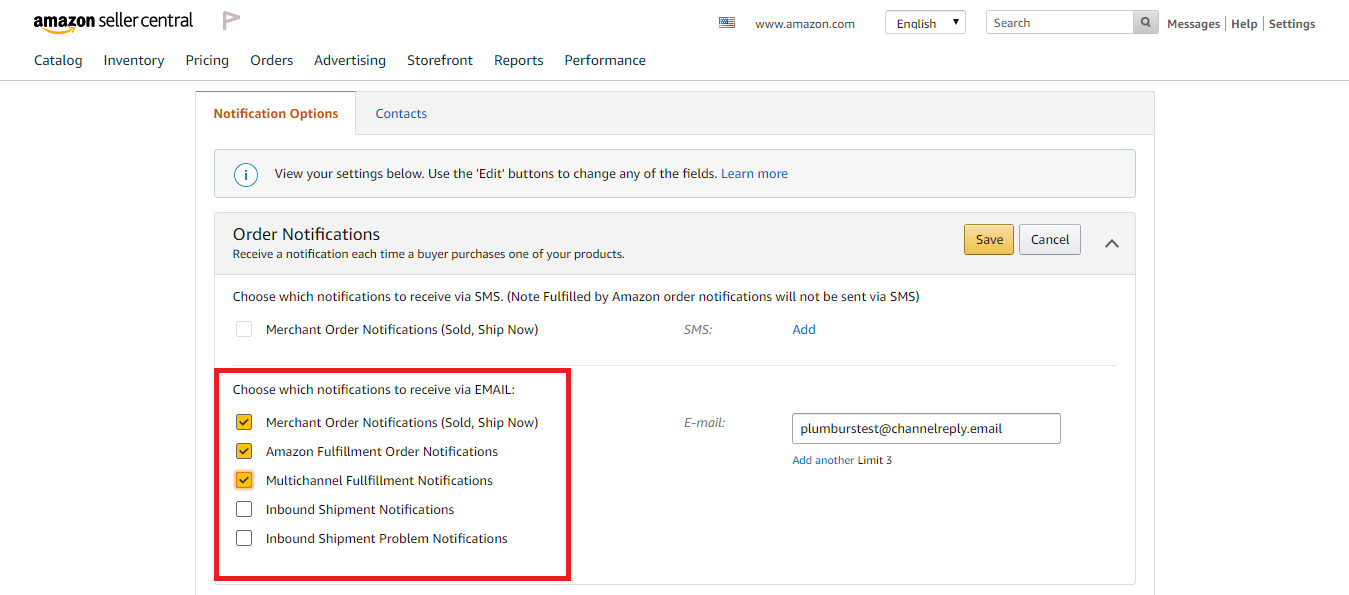Click the notification E-mail address field
Screen dimensions: 1349x595
point(926,428)
